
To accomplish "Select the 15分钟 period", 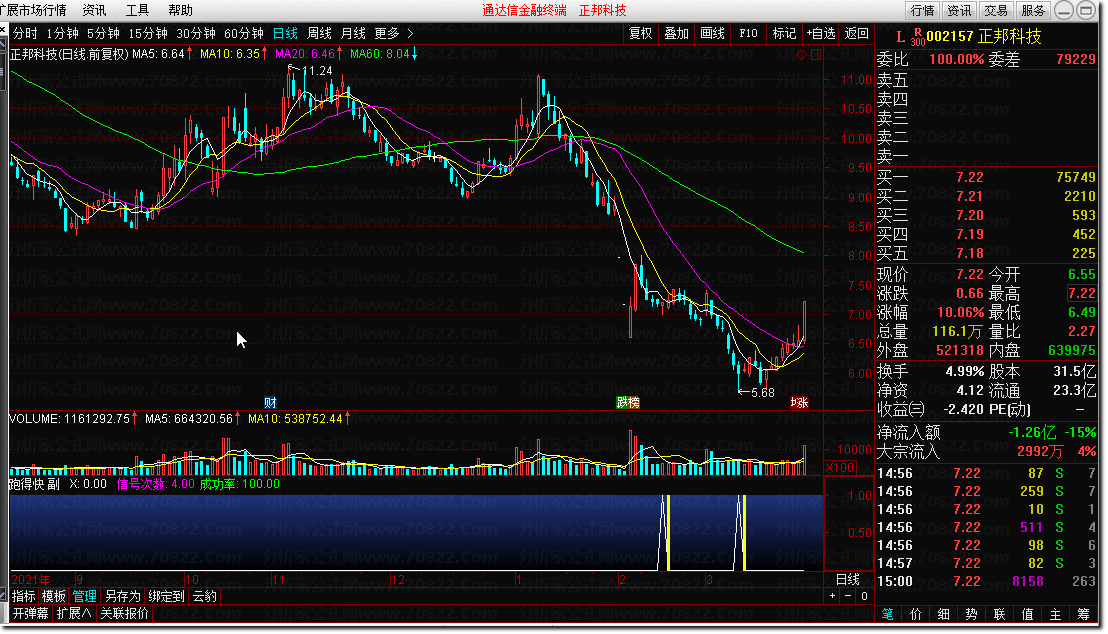I will [148, 33].
